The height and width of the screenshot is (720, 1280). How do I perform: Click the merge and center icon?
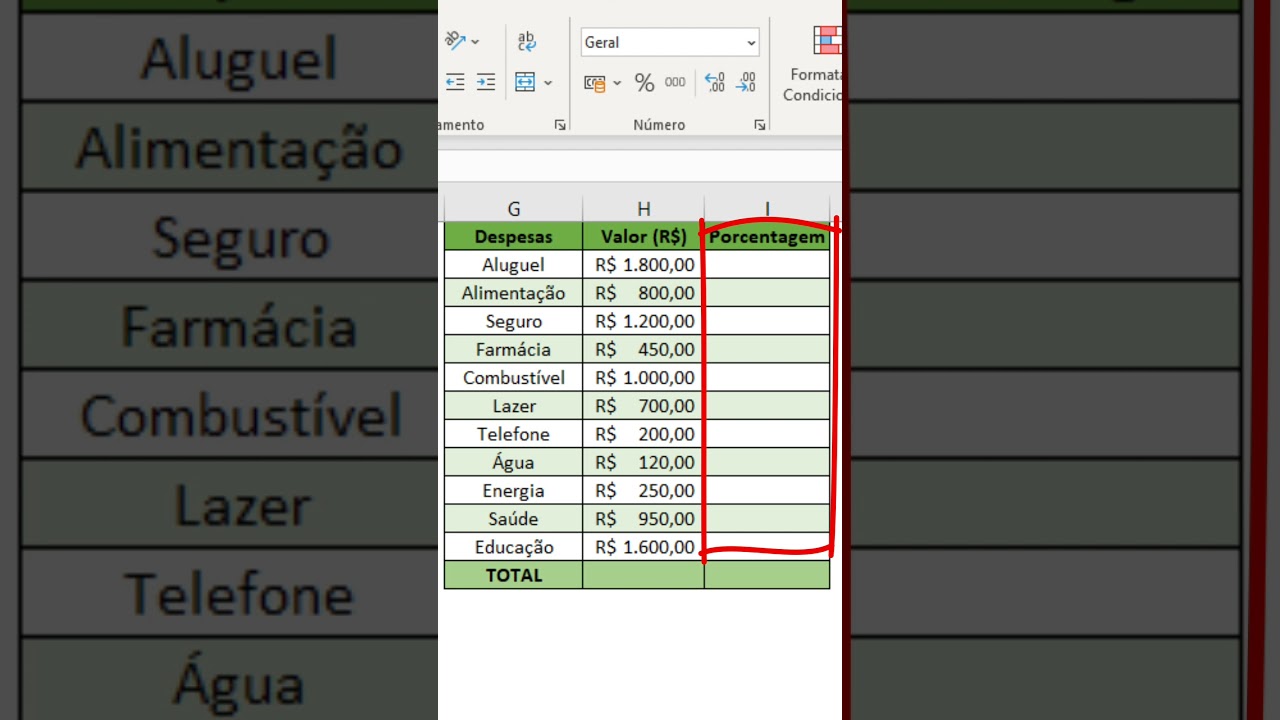coord(525,82)
